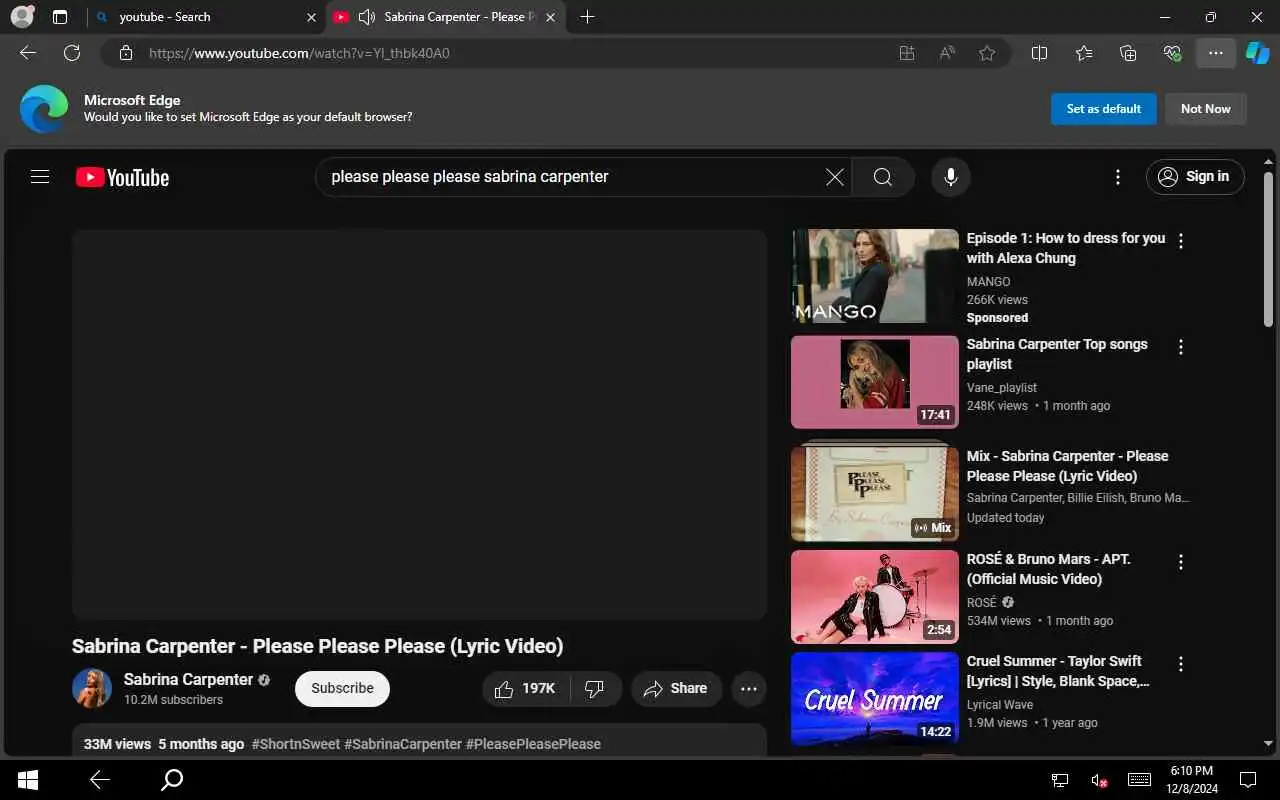
Task: Go to the YouTube home logo
Action: (122, 177)
